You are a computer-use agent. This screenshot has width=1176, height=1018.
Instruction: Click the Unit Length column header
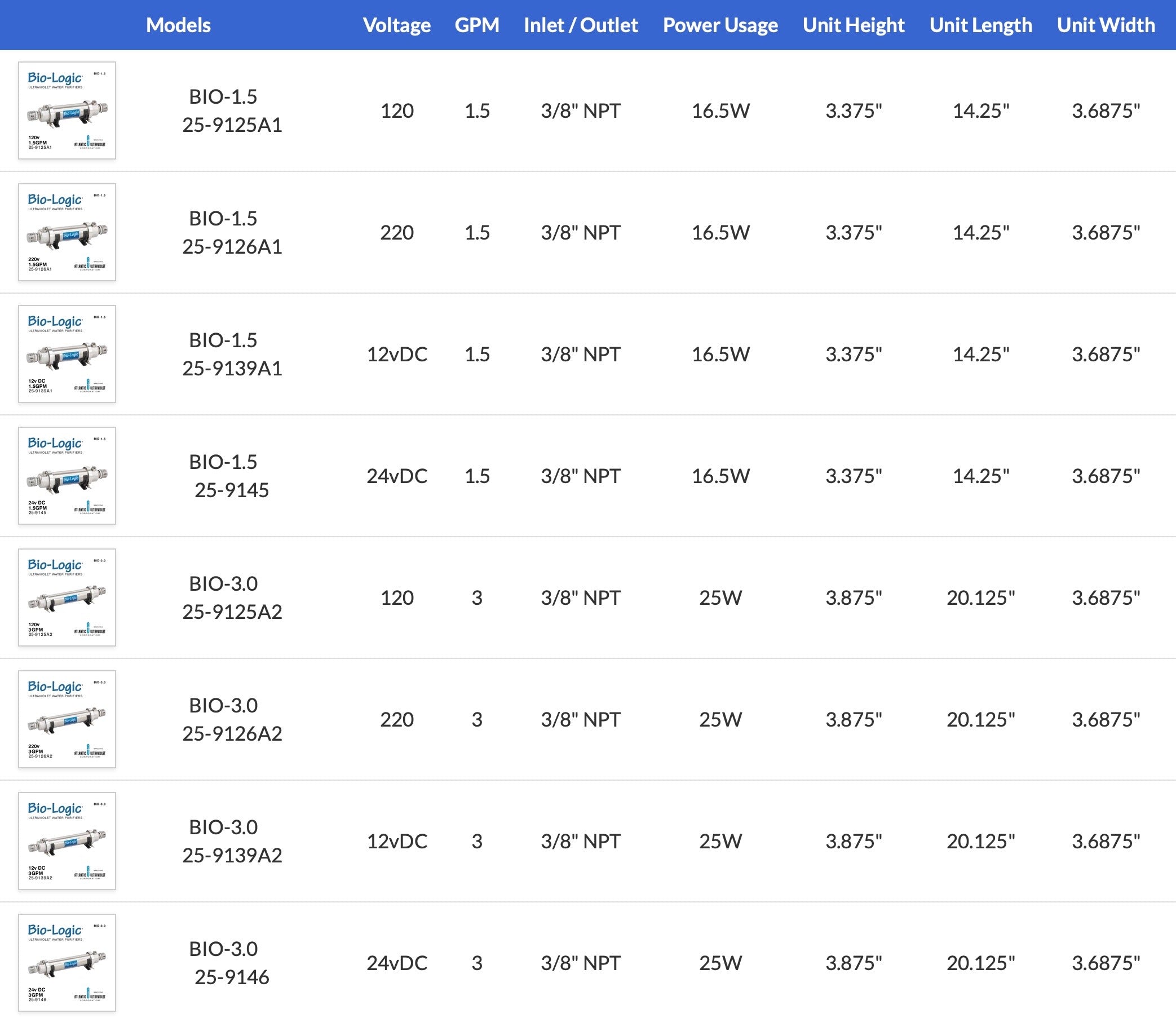click(980, 25)
